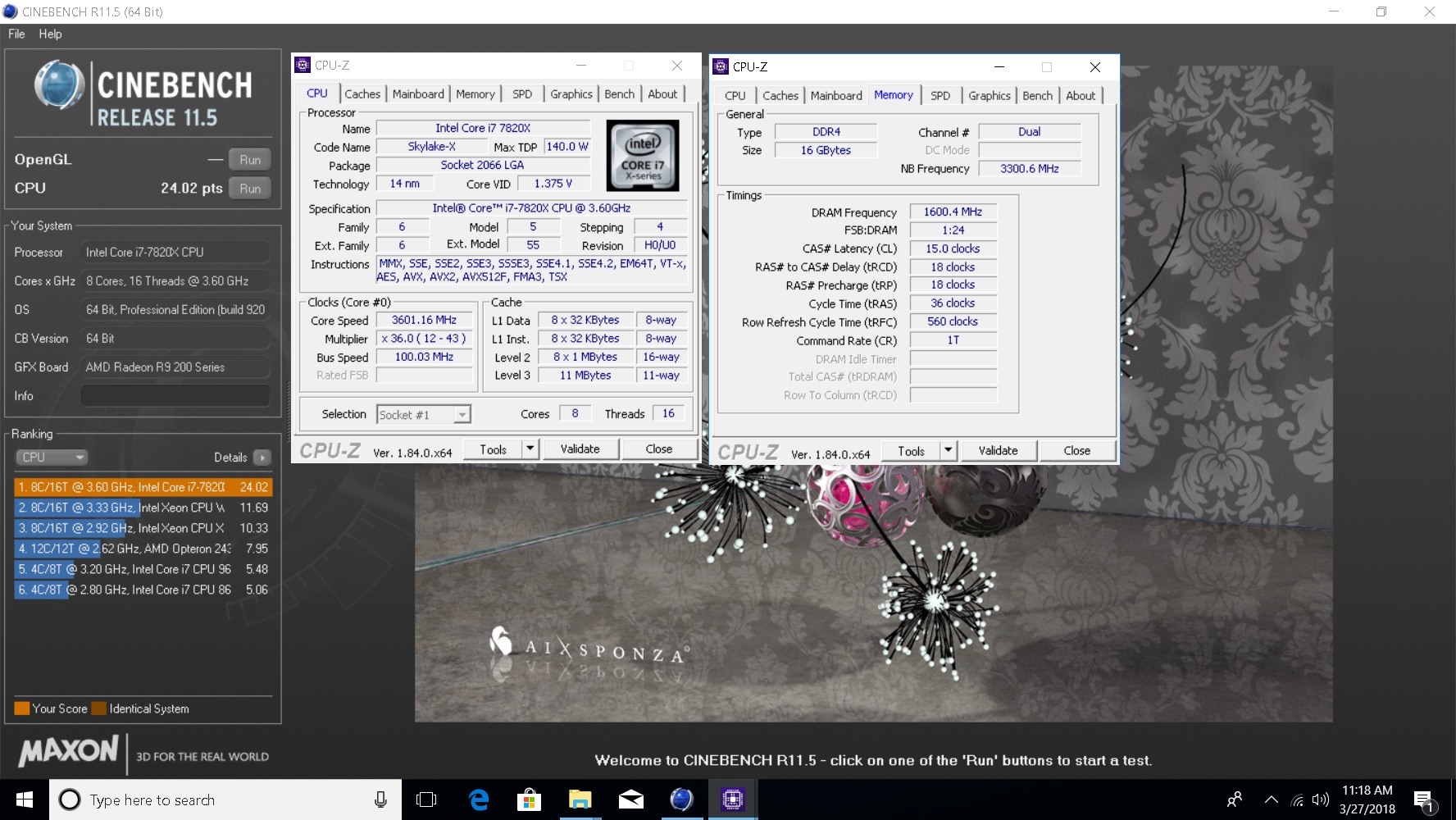This screenshot has height=820, width=1456.
Task: Switch to Caches tab in left CPU-Z window
Action: (362, 94)
